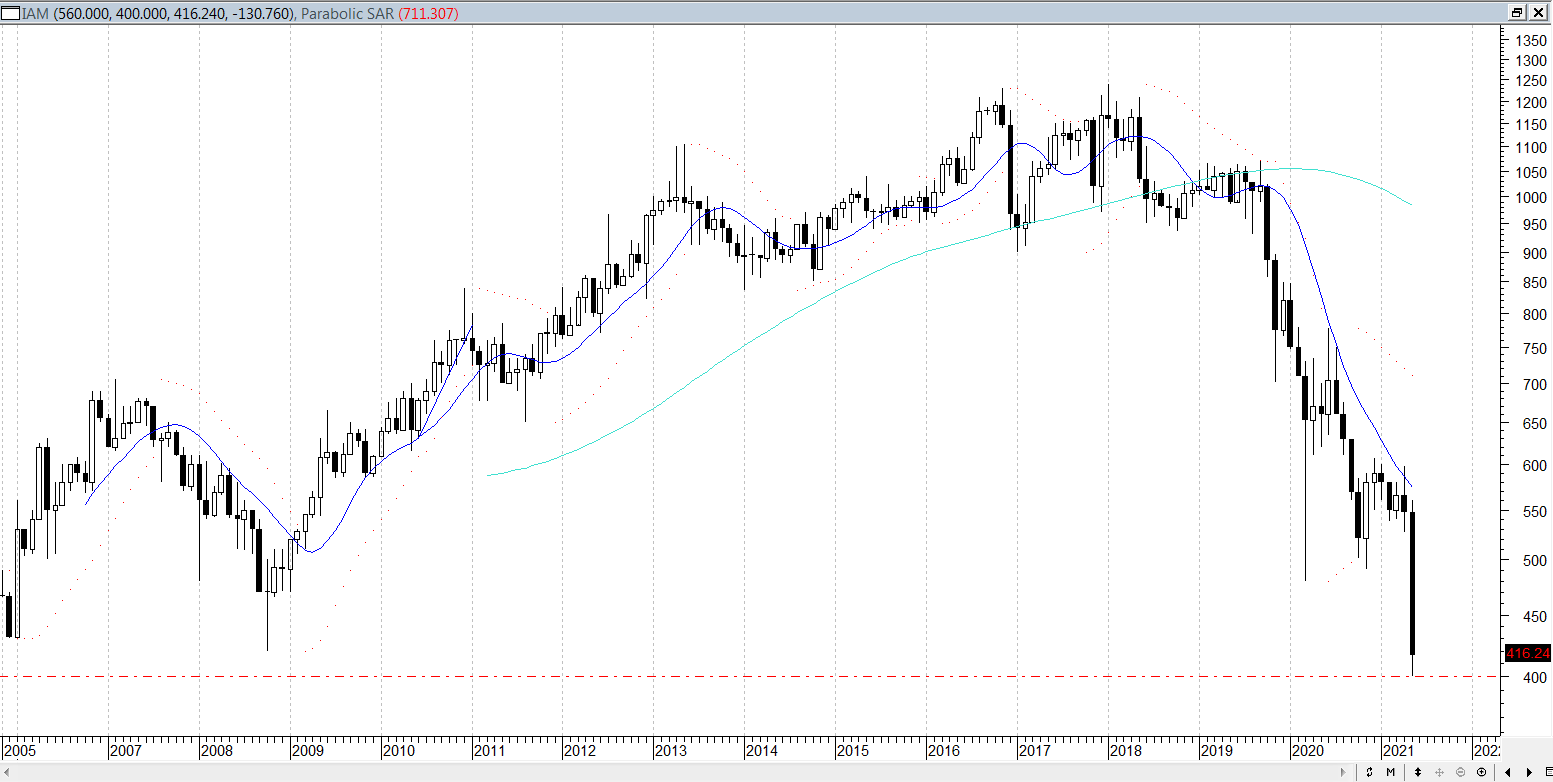
Task: Click the red 711.307 SAR value
Action: coord(428,14)
